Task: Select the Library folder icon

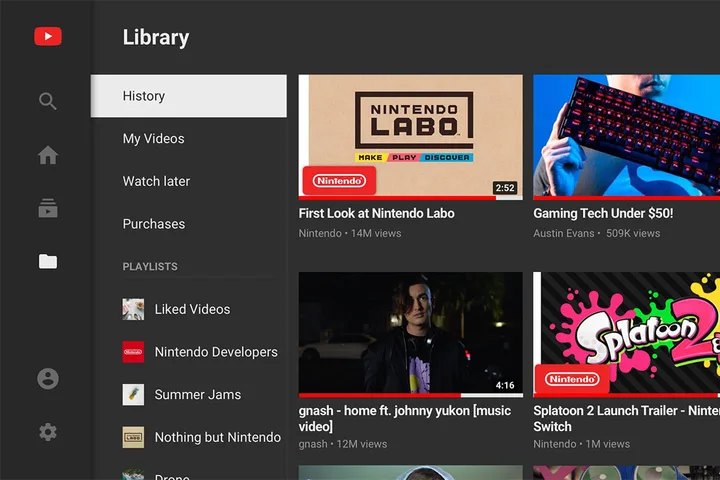Action: click(48, 261)
